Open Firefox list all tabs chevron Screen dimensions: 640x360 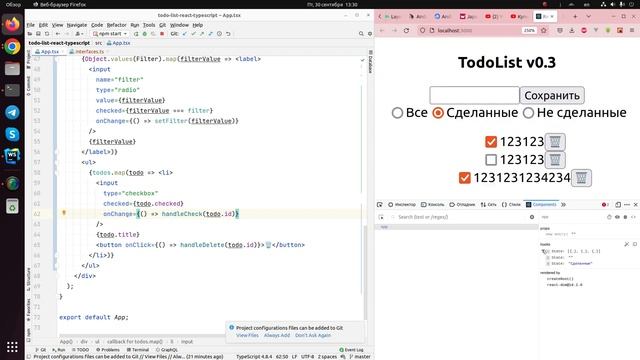click(589, 16)
